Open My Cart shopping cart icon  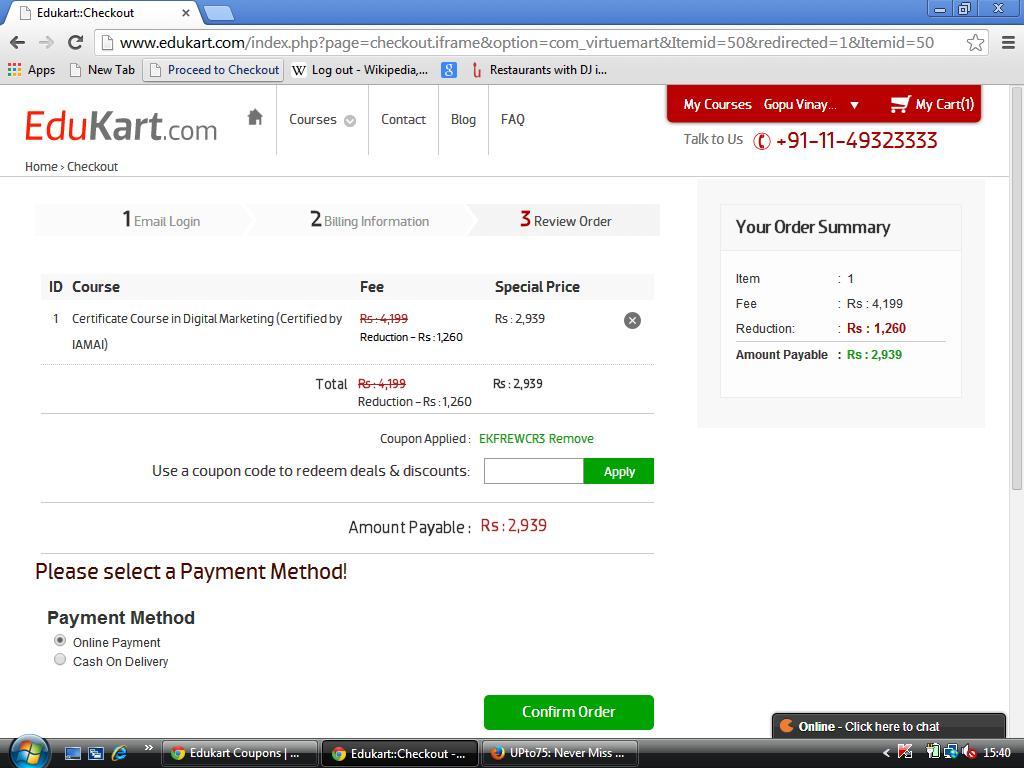[x=901, y=104]
